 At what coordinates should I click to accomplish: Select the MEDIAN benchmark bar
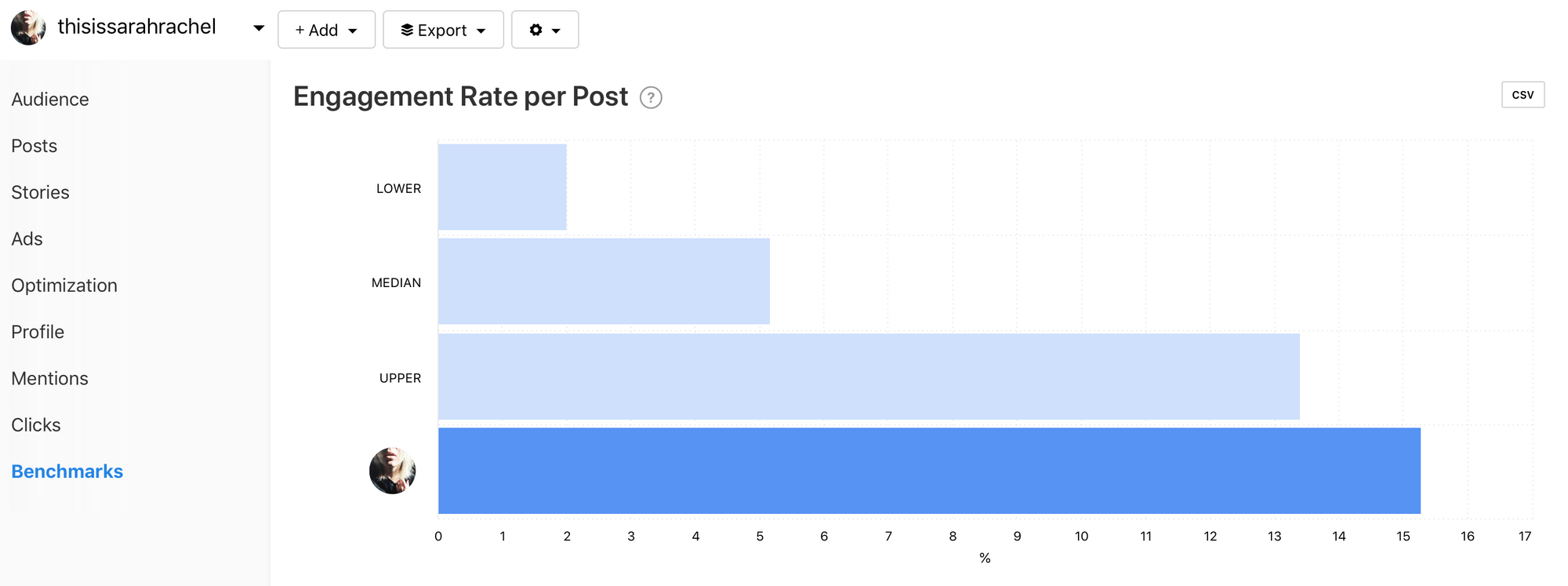coord(604,282)
